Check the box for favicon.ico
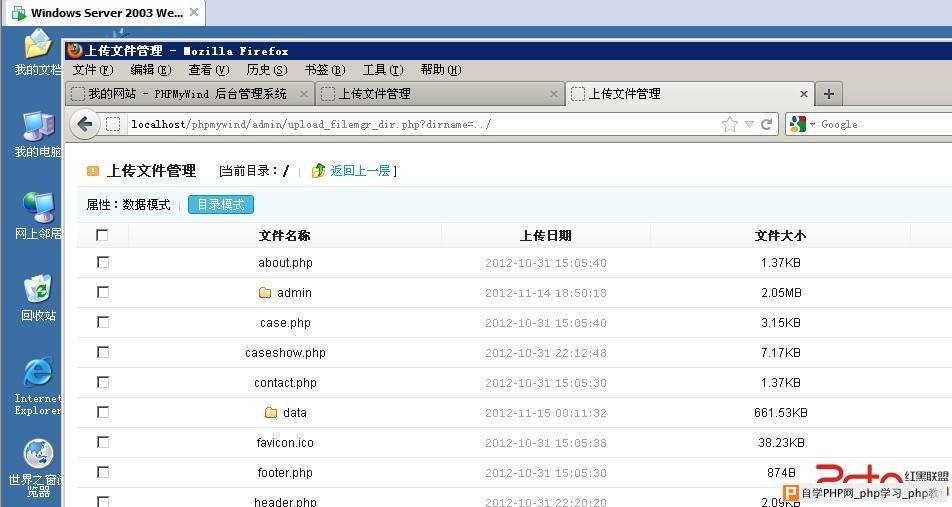The image size is (952, 507). coord(103,443)
